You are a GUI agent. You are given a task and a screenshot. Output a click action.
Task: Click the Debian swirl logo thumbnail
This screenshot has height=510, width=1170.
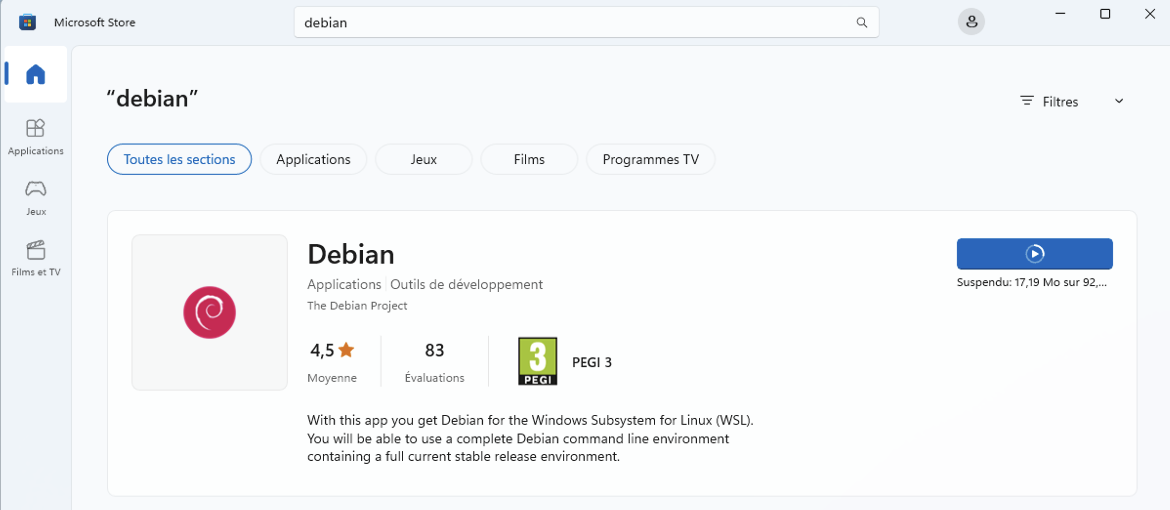210,313
